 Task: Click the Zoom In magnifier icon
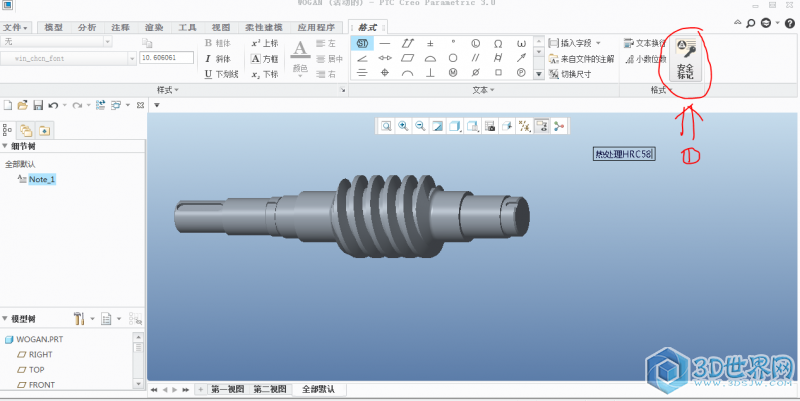(403, 126)
